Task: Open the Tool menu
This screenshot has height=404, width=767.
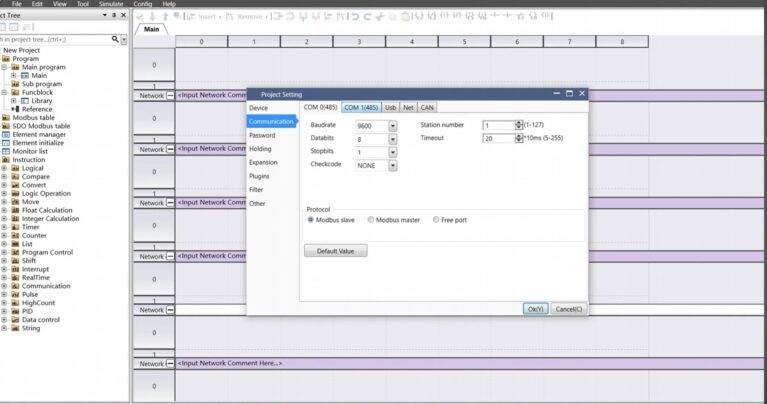Action: (83, 3)
